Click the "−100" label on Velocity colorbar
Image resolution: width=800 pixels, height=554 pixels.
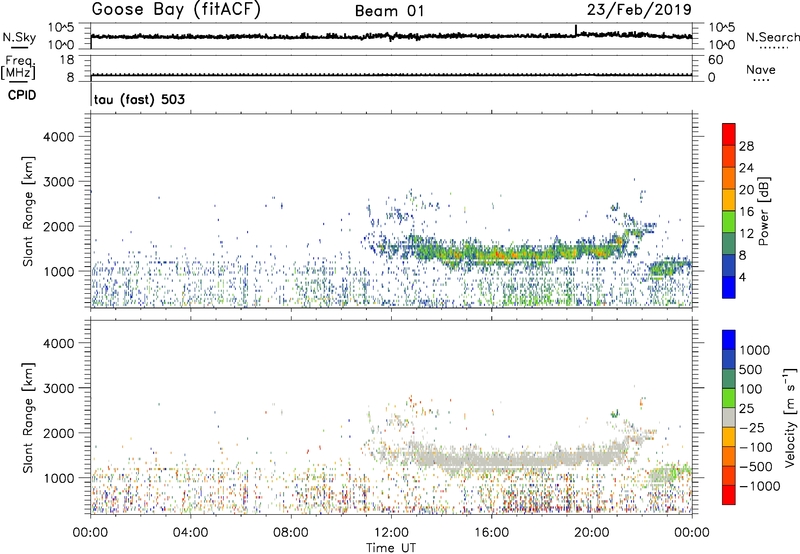pos(756,447)
